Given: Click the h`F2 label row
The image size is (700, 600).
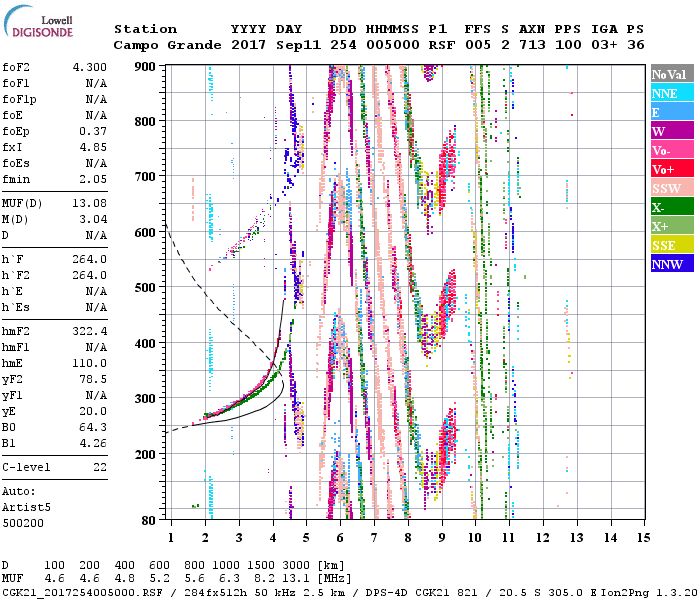Looking at the screenshot, I should [54, 275].
